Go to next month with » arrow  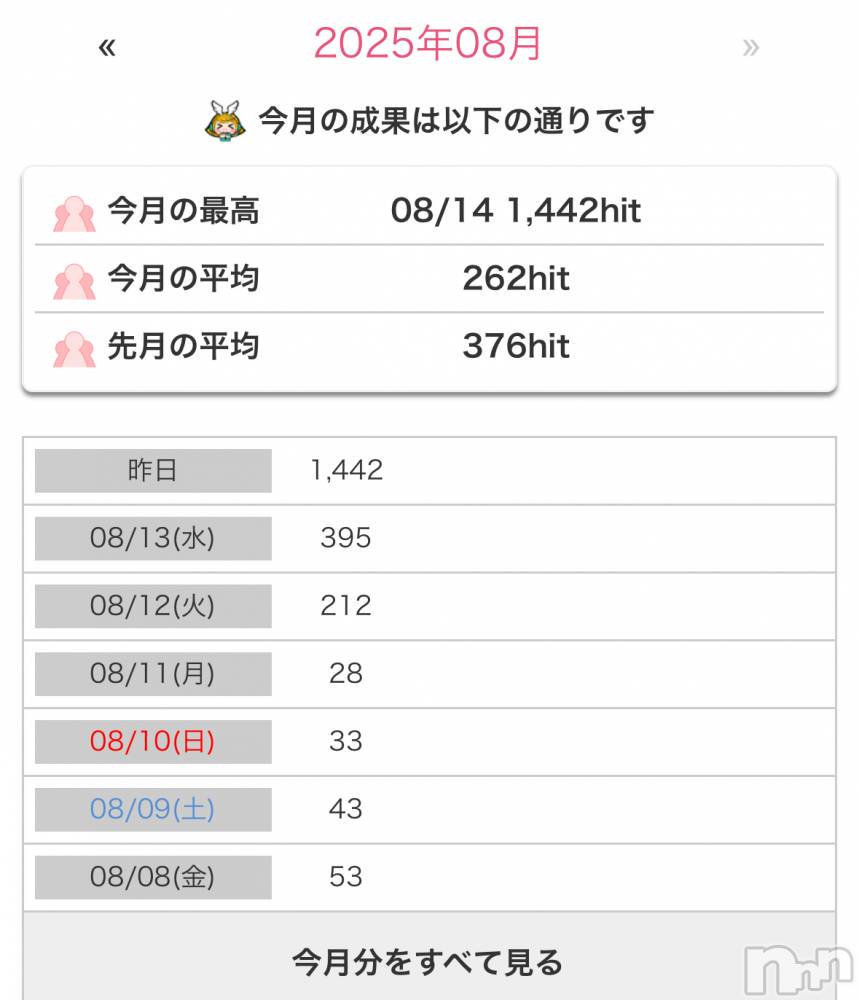pos(751,47)
